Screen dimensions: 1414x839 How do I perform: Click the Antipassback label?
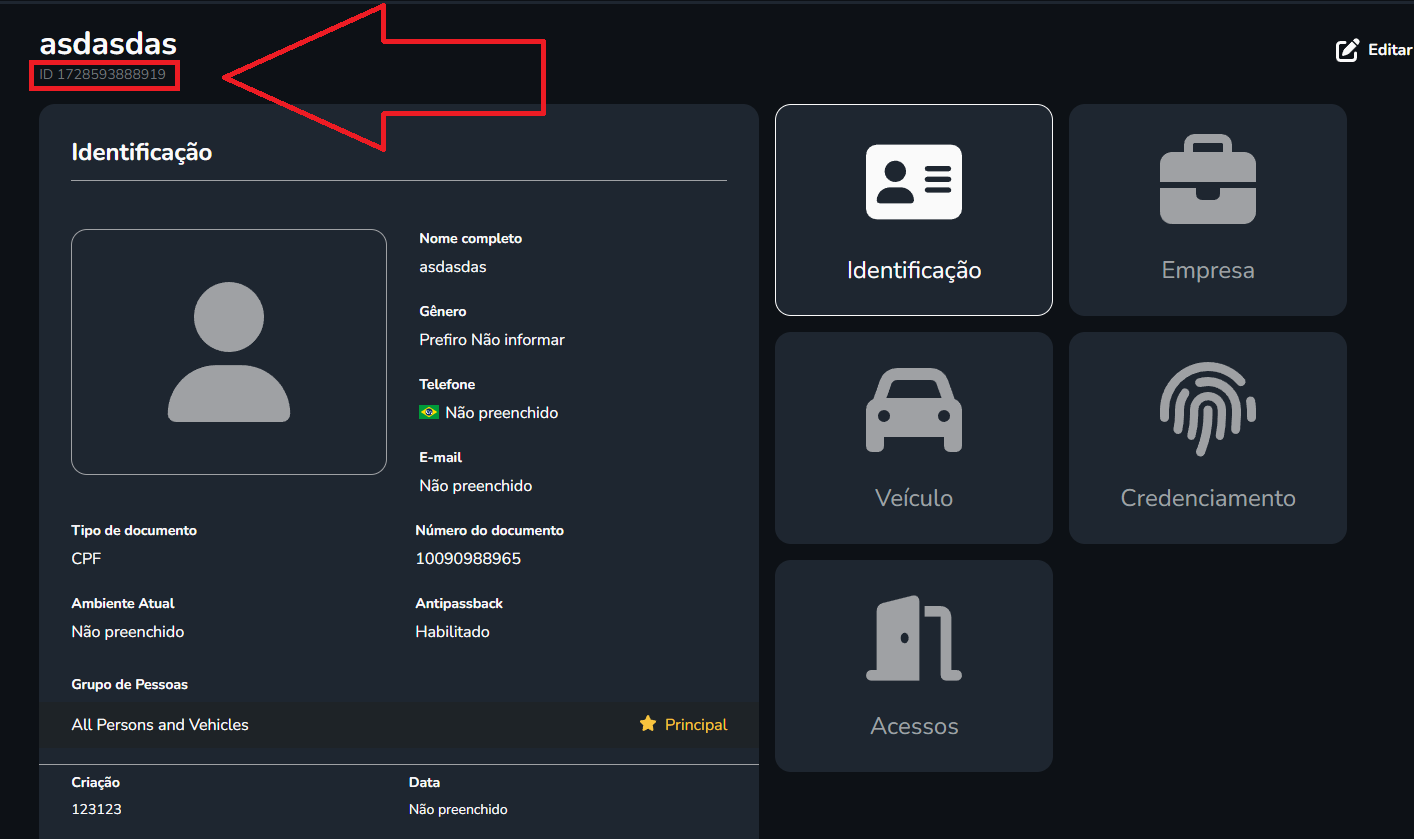(459, 603)
